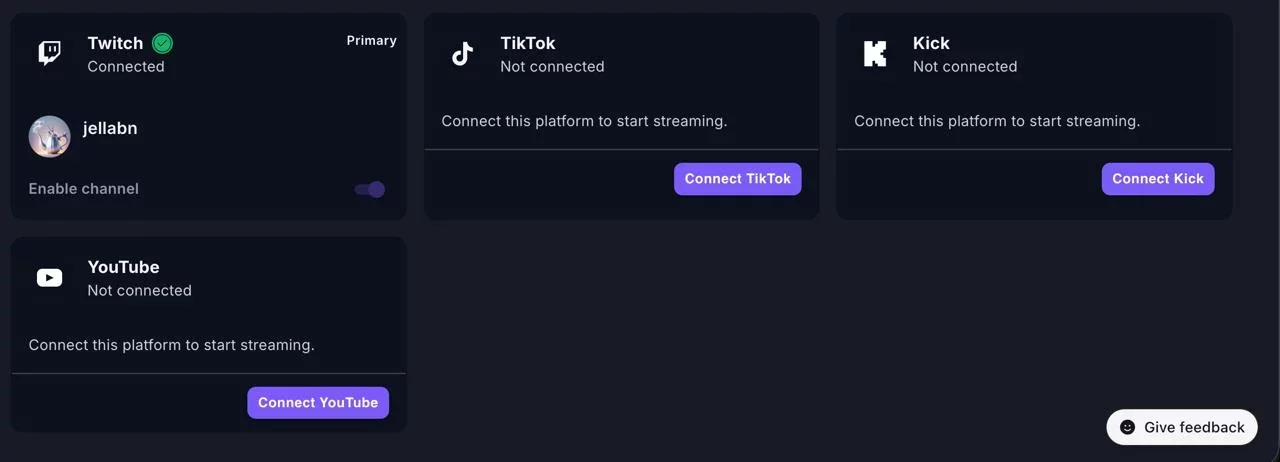This screenshot has height=462, width=1280.
Task: Click the YouTube platform title
Action: (123, 267)
